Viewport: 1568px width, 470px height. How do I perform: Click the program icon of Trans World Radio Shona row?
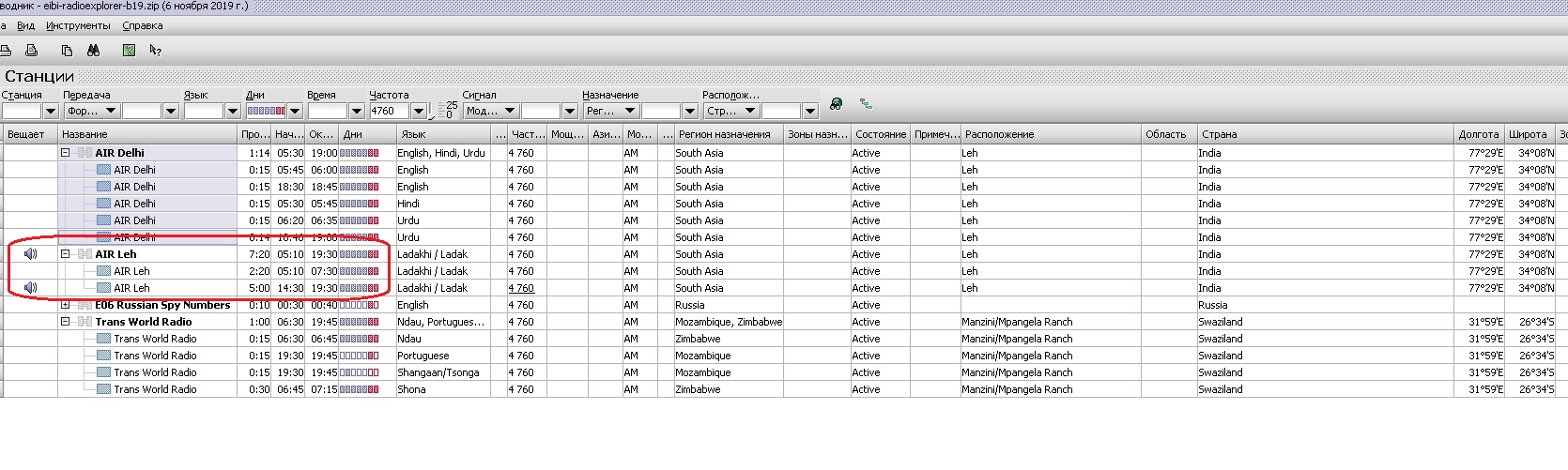pos(103,389)
